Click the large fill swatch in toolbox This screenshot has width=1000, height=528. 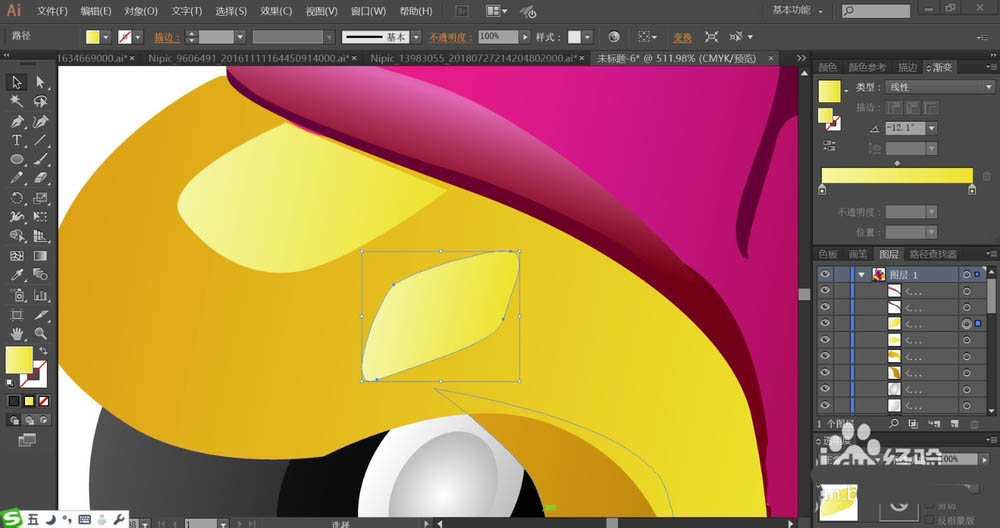click(x=19, y=360)
